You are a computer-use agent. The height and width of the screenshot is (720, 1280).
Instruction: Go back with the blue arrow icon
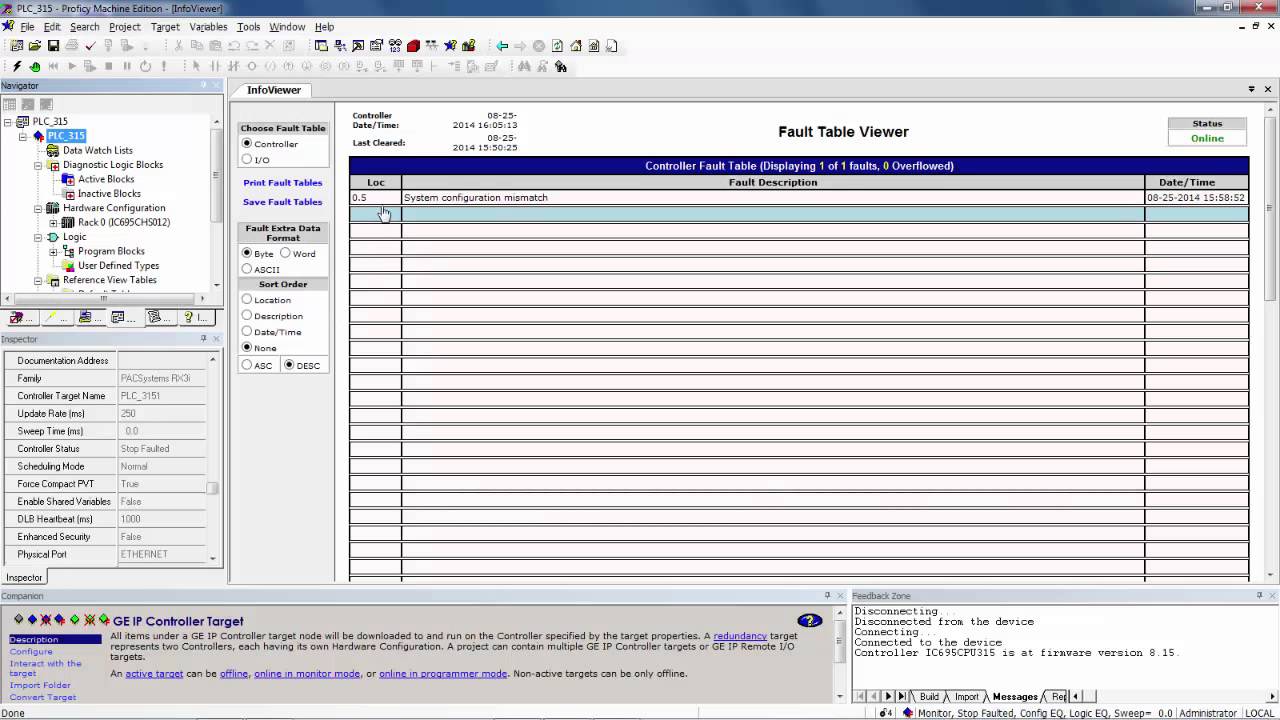click(x=502, y=46)
